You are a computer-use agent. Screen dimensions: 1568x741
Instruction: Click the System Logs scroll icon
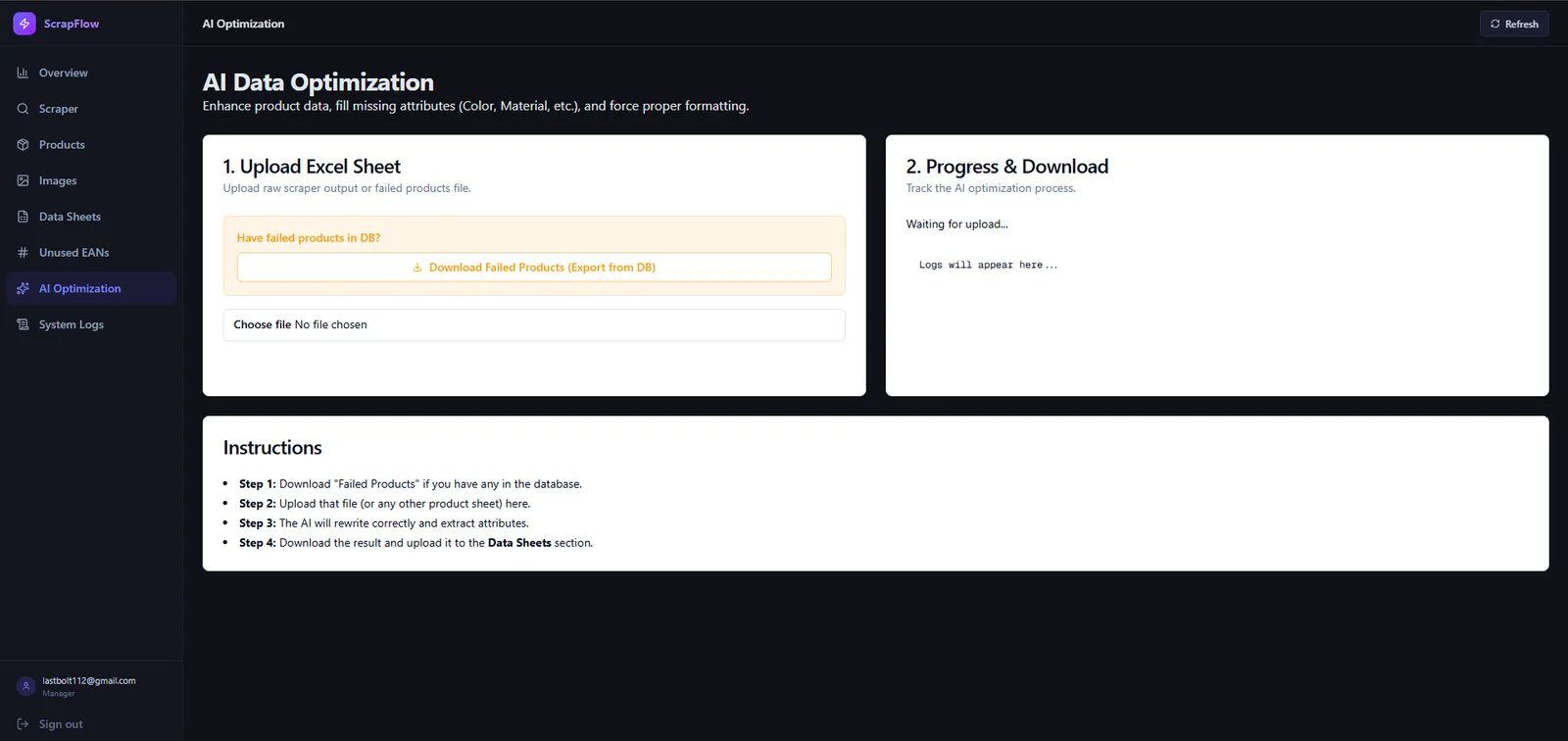(x=23, y=324)
